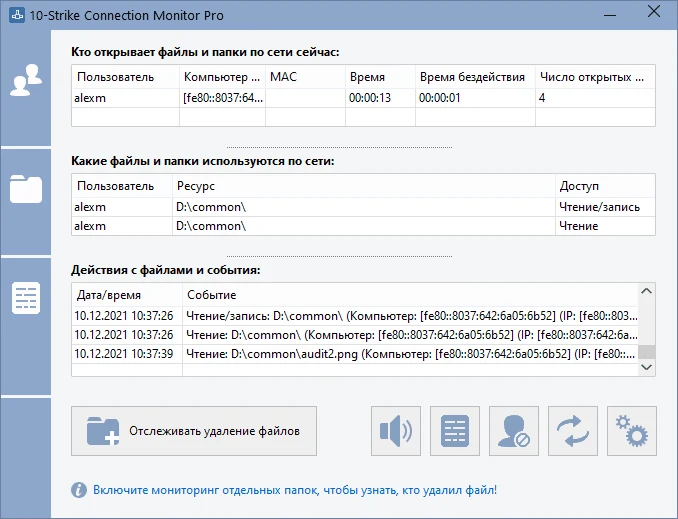Sort by Время column header
This screenshot has width=678, height=519.
(381, 77)
